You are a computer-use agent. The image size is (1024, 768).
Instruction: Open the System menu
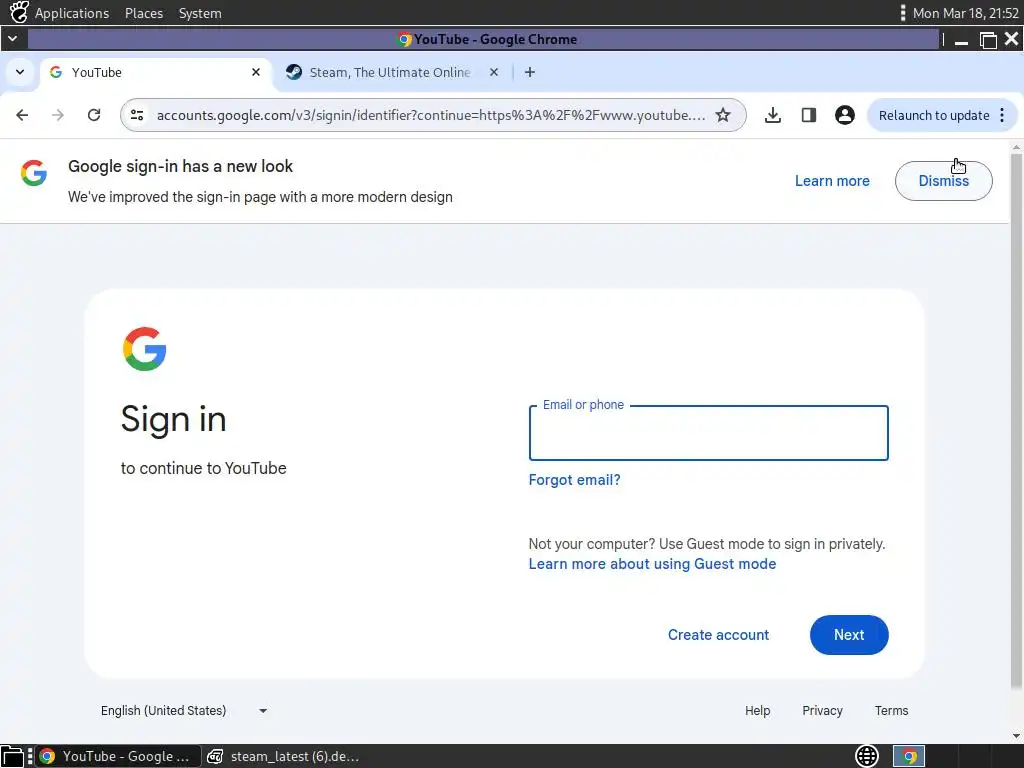point(200,13)
